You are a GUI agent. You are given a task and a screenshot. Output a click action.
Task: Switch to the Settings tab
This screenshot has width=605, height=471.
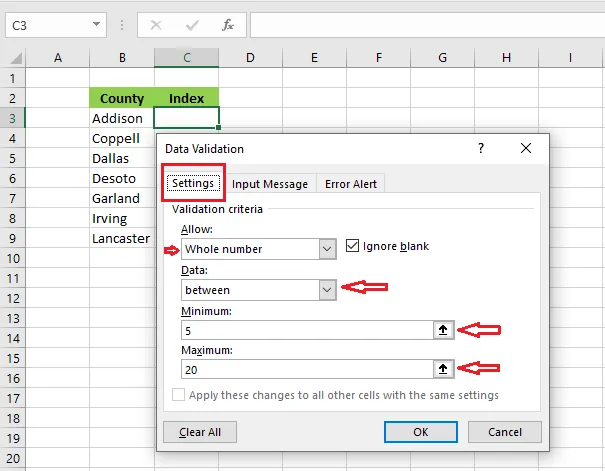193,183
